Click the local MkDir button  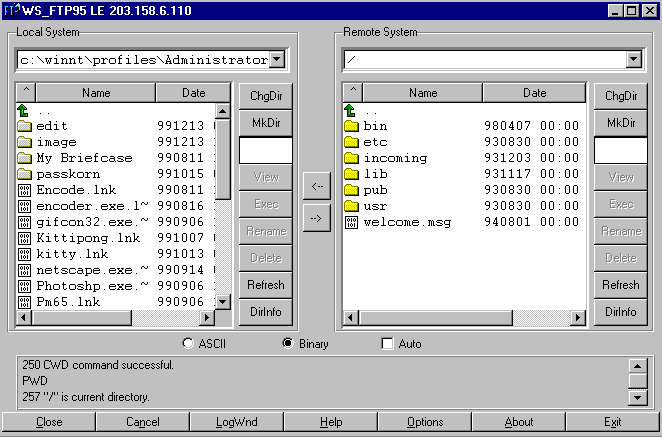pyautogui.click(x=266, y=123)
